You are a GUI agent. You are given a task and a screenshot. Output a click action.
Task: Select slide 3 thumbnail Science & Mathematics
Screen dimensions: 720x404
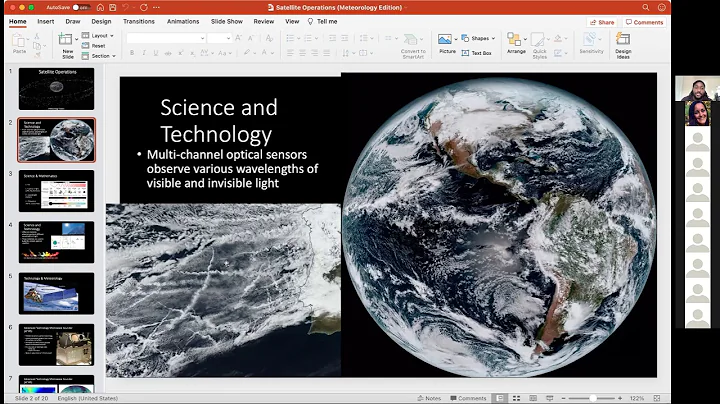pyautogui.click(x=56, y=191)
